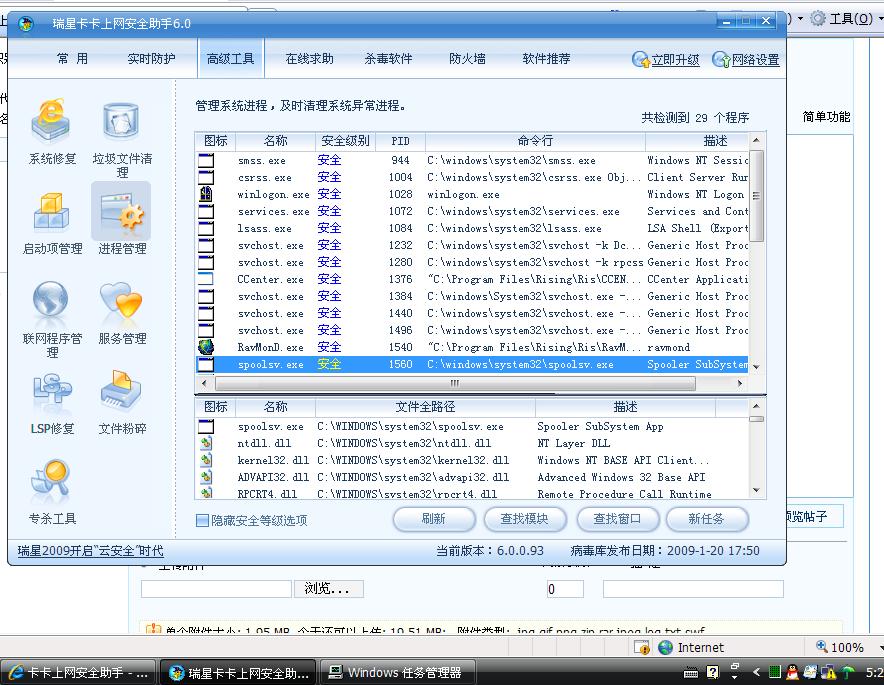The height and width of the screenshot is (685, 884).
Task: Sort module list by 文件全路径 column header
Action: 425,407
